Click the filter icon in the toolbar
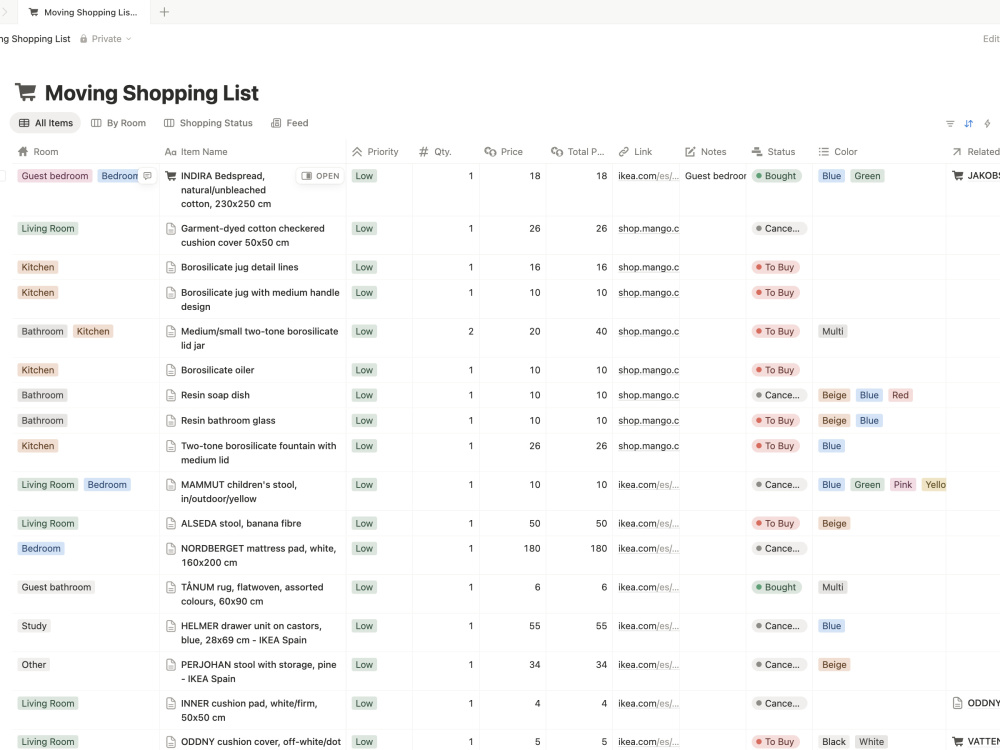This screenshot has height=750, width=1000. click(950, 124)
